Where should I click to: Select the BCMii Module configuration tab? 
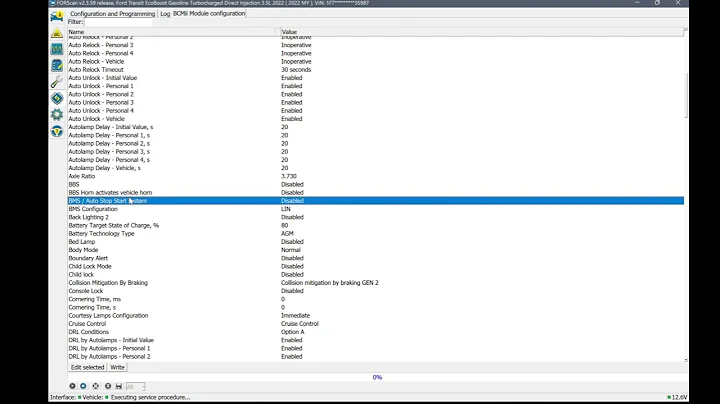pyautogui.click(x=209, y=14)
